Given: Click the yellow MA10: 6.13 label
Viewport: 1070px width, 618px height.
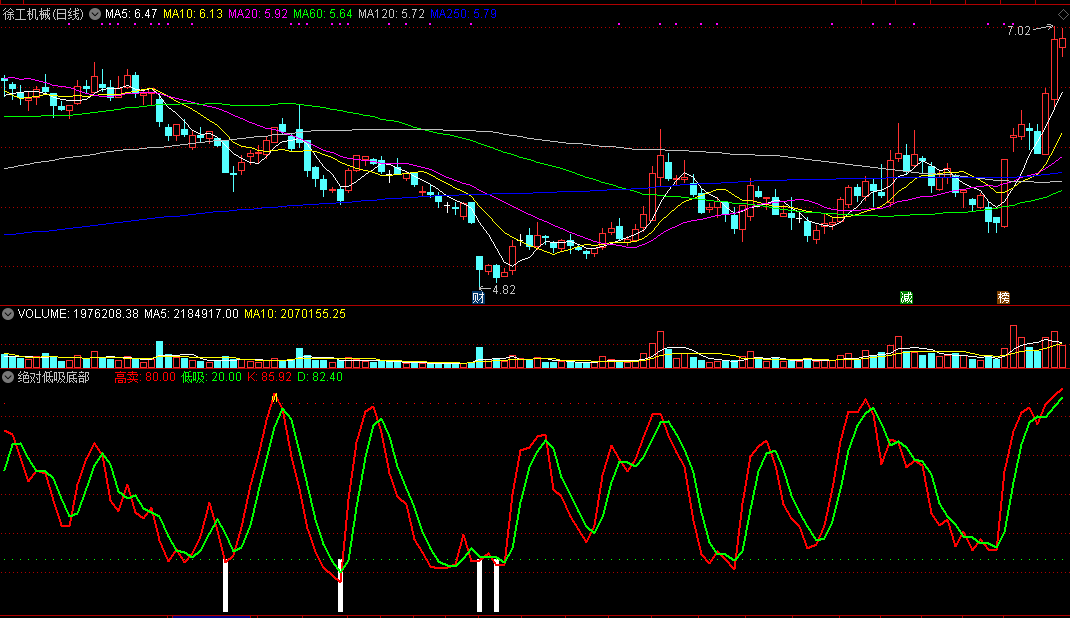Looking at the screenshot, I should click(x=193, y=14).
